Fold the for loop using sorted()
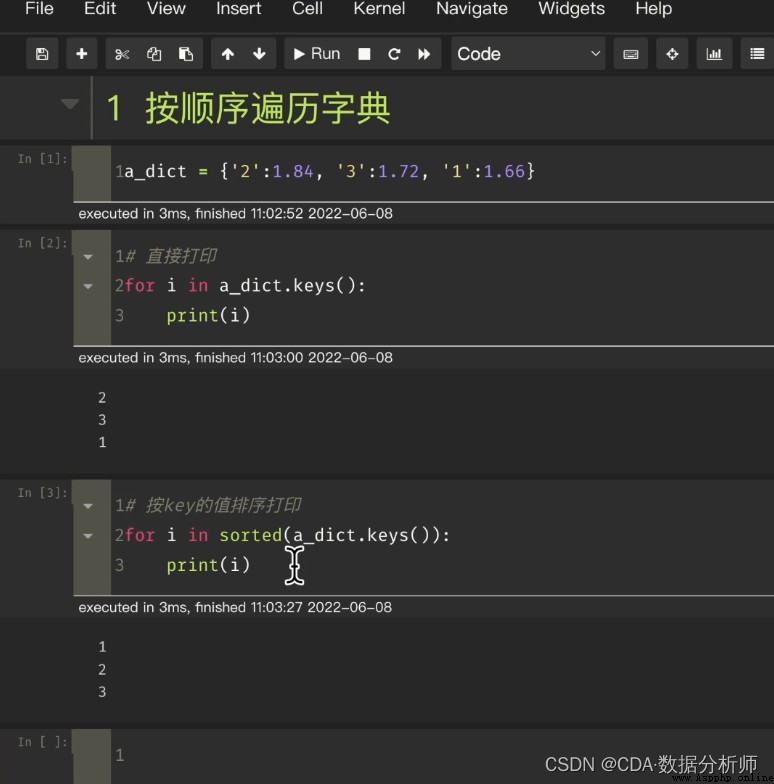The height and width of the screenshot is (784, 774). [88, 536]
